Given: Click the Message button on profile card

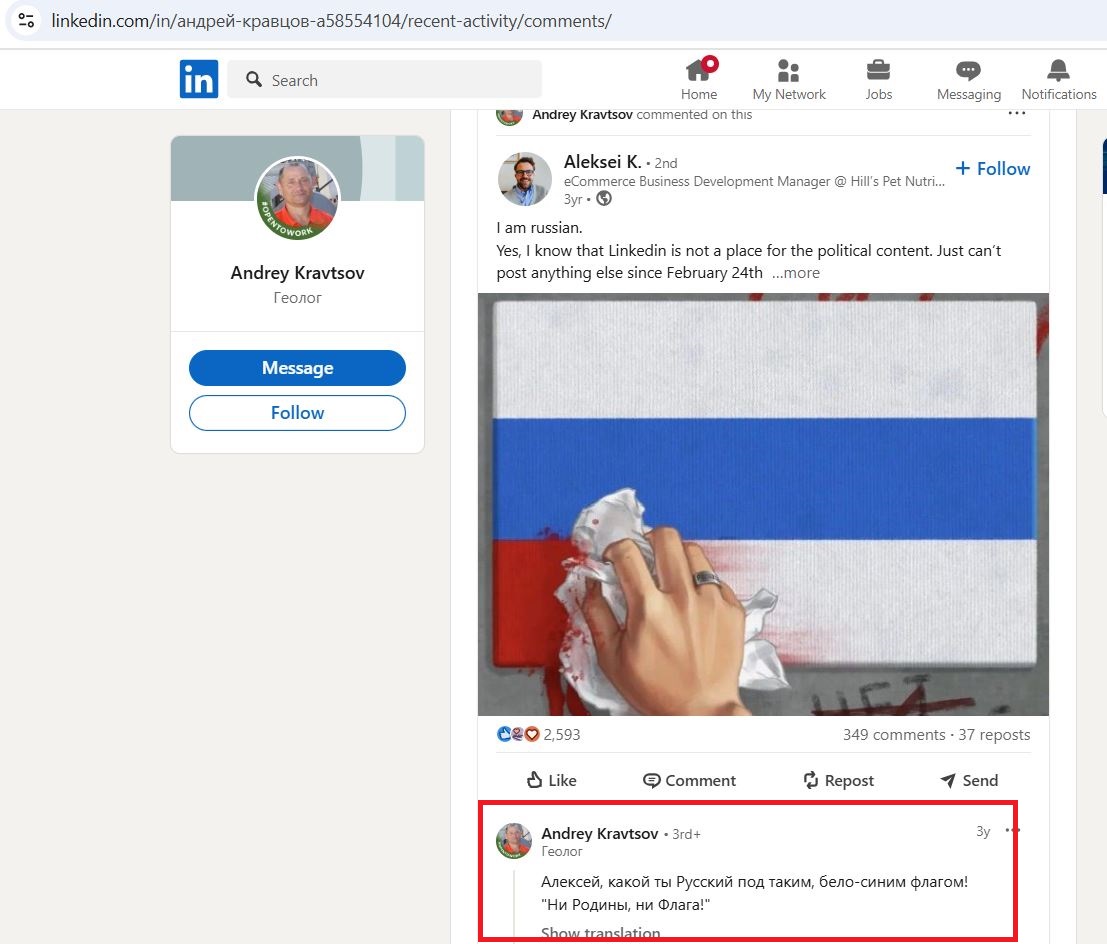Looking at the screenshot, I should 297,368.
